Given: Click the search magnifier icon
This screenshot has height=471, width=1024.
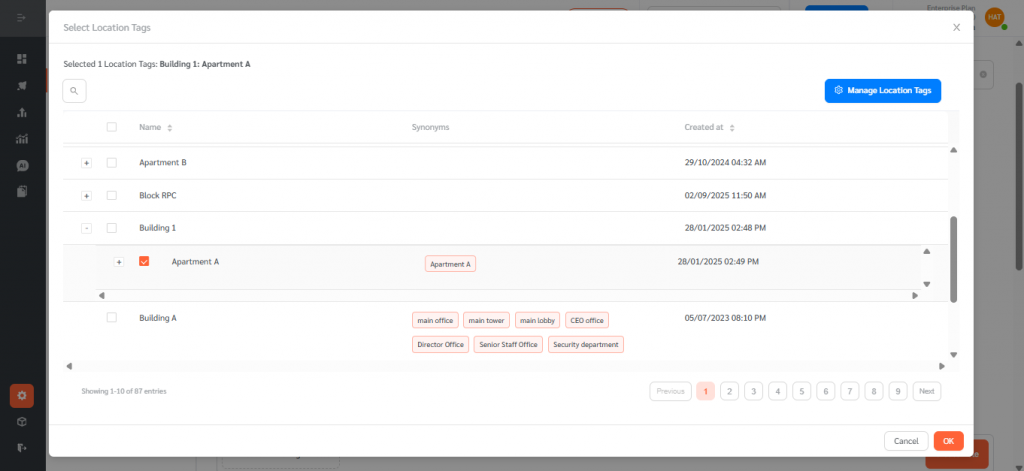Looking at the screenshot, I should click(x=74, y=91).
